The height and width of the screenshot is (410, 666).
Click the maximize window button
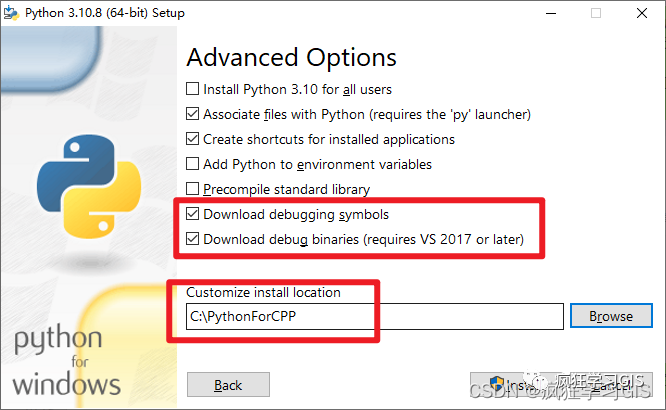click(596, 13)
